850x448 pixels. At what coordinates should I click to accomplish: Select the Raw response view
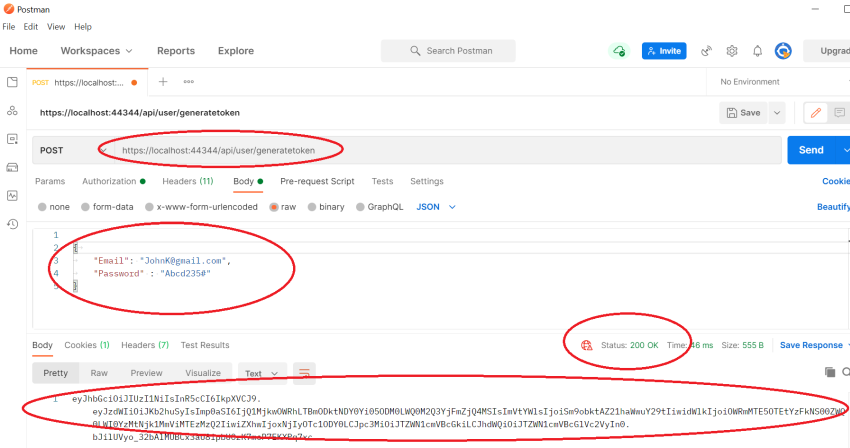pos(99,373)
